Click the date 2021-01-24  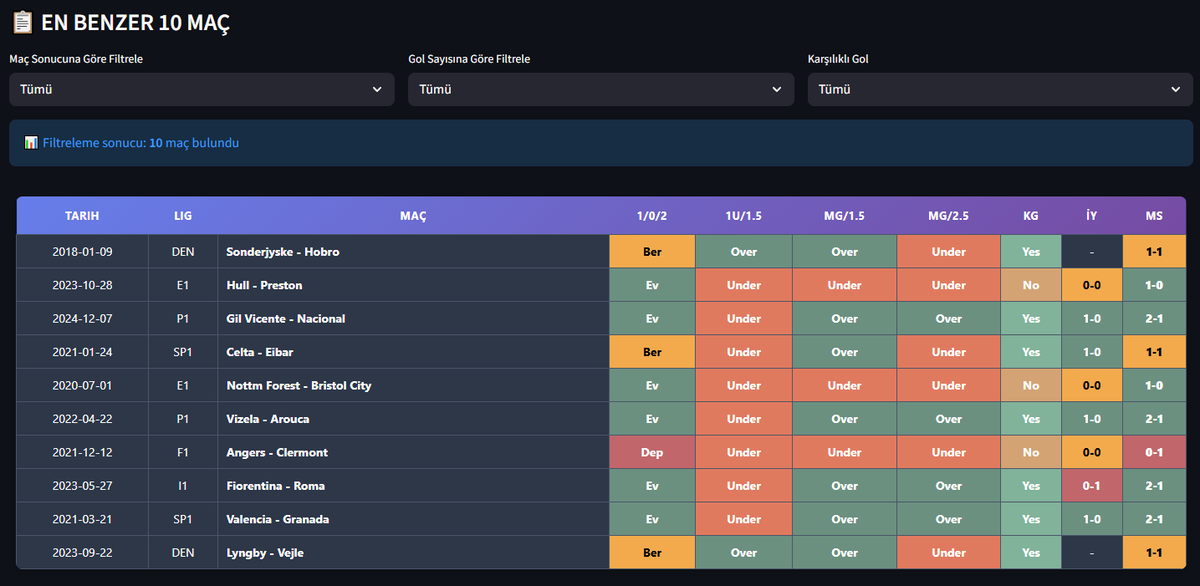coord(82,352)
